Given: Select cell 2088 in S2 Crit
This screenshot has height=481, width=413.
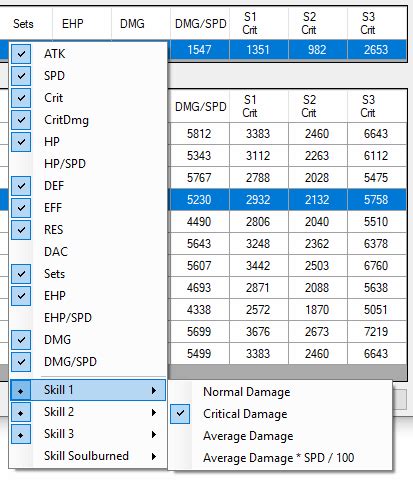Looking at the screenshot, I should click(x=318, y=288).
